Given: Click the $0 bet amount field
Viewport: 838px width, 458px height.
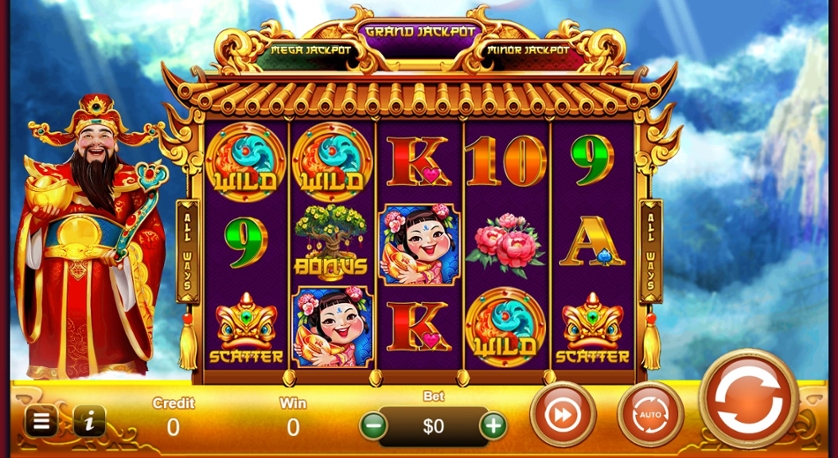Looking at the screenshot, I should [433, 426].
